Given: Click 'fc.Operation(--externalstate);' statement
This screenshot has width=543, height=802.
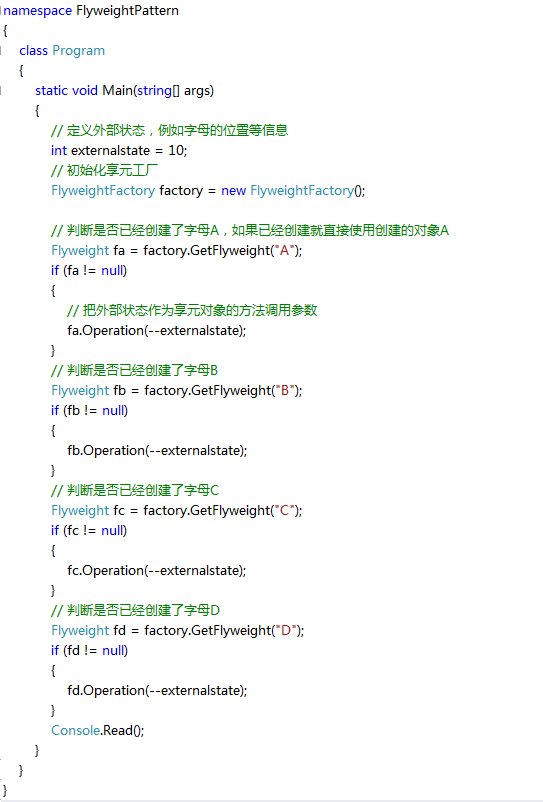Looking at the screenshot, I should pyautogui.click(x=157, y=570).
